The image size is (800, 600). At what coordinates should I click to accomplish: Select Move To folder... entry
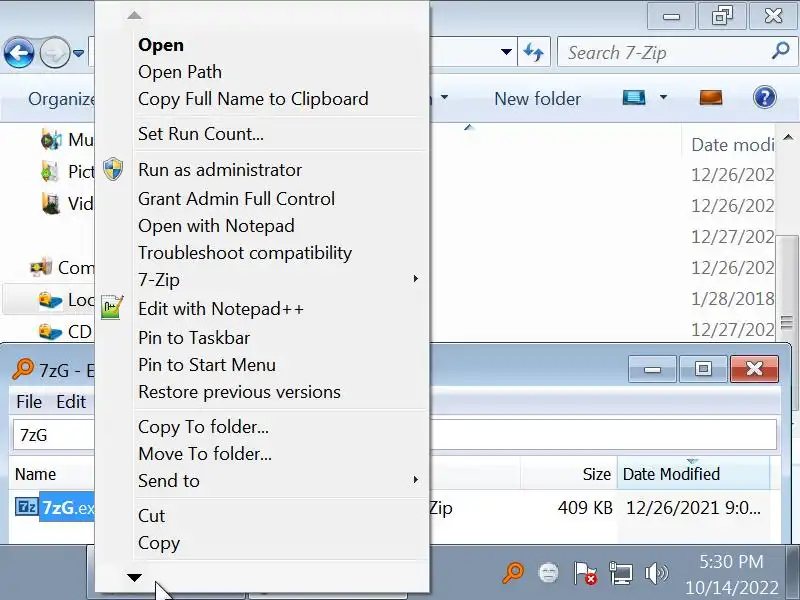[x=205, y=454]
